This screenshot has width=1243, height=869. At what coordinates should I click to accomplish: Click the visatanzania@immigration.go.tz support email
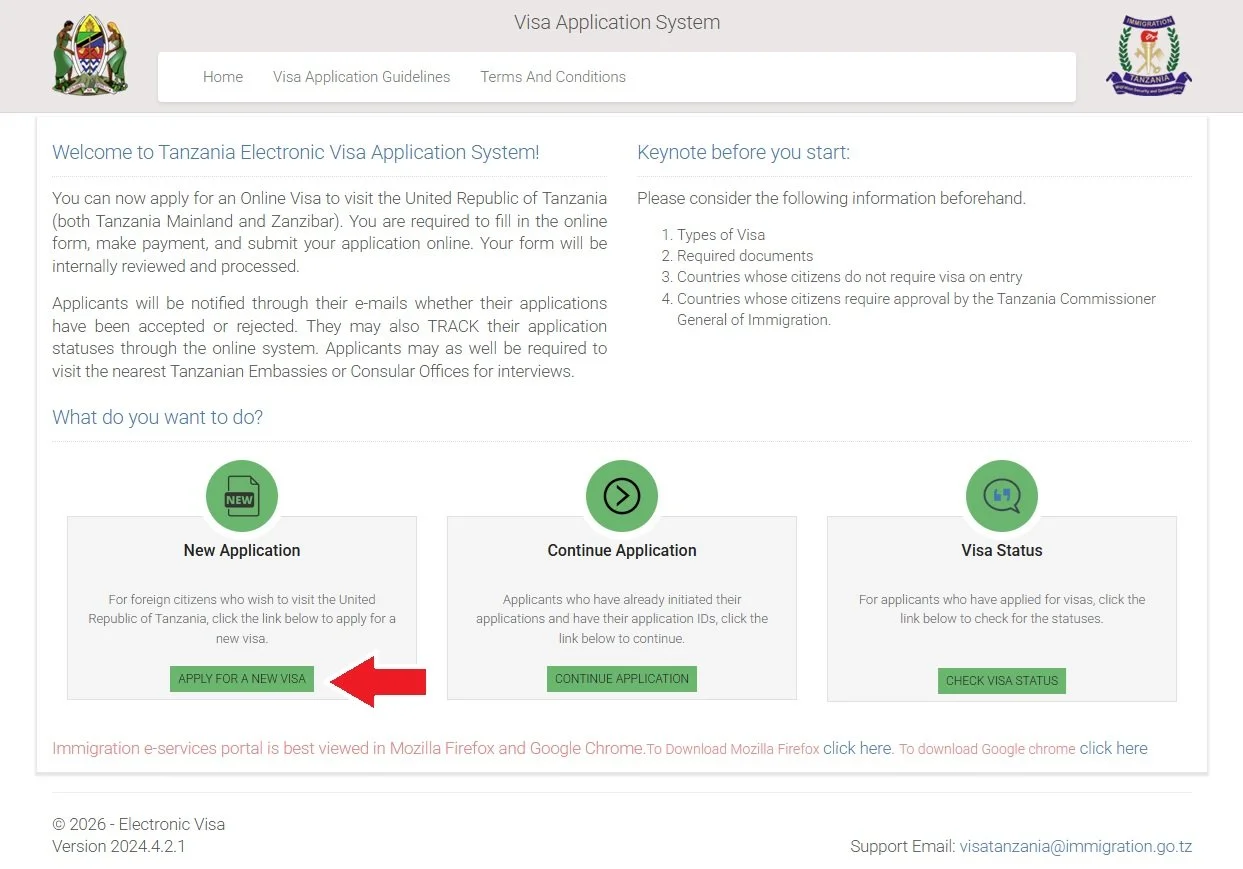point(1076,846)
